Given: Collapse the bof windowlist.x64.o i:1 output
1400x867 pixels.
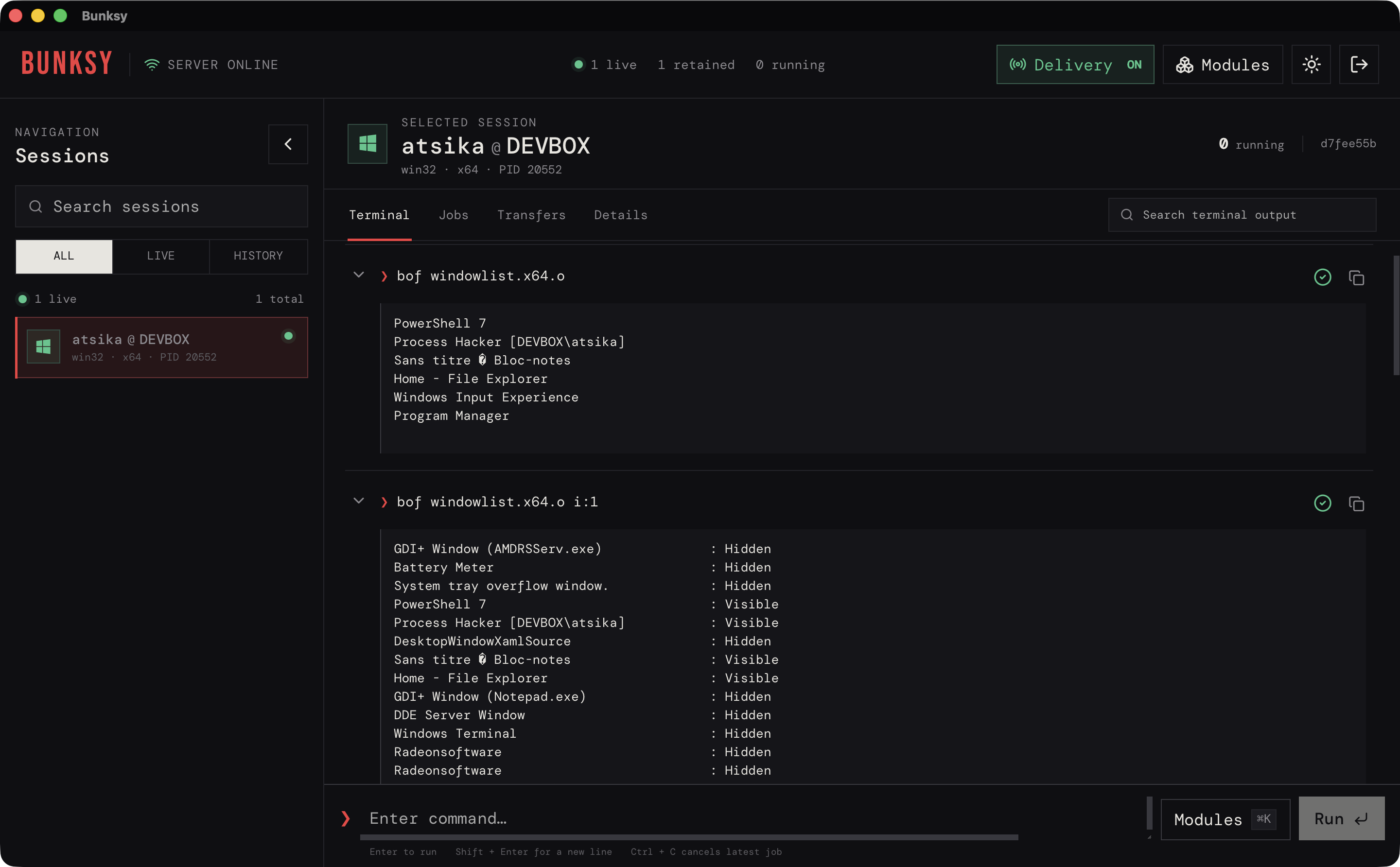Looking at the screenshot, I should 358,501.
